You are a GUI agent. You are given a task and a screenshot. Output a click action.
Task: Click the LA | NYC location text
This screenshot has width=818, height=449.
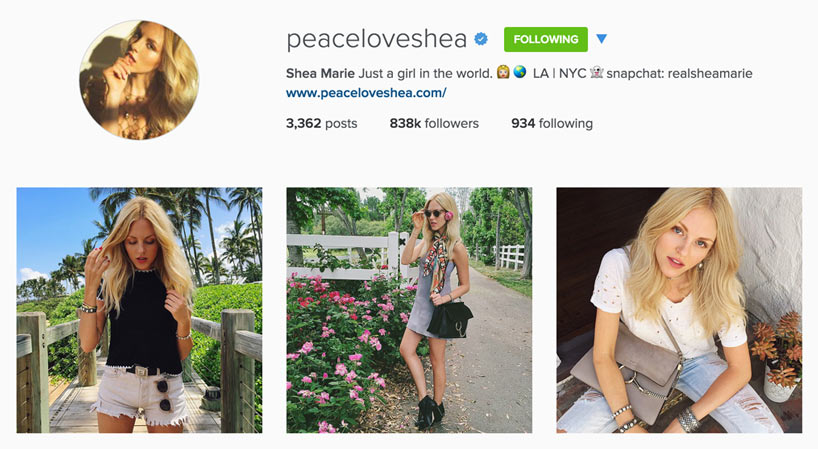[559, 74]
